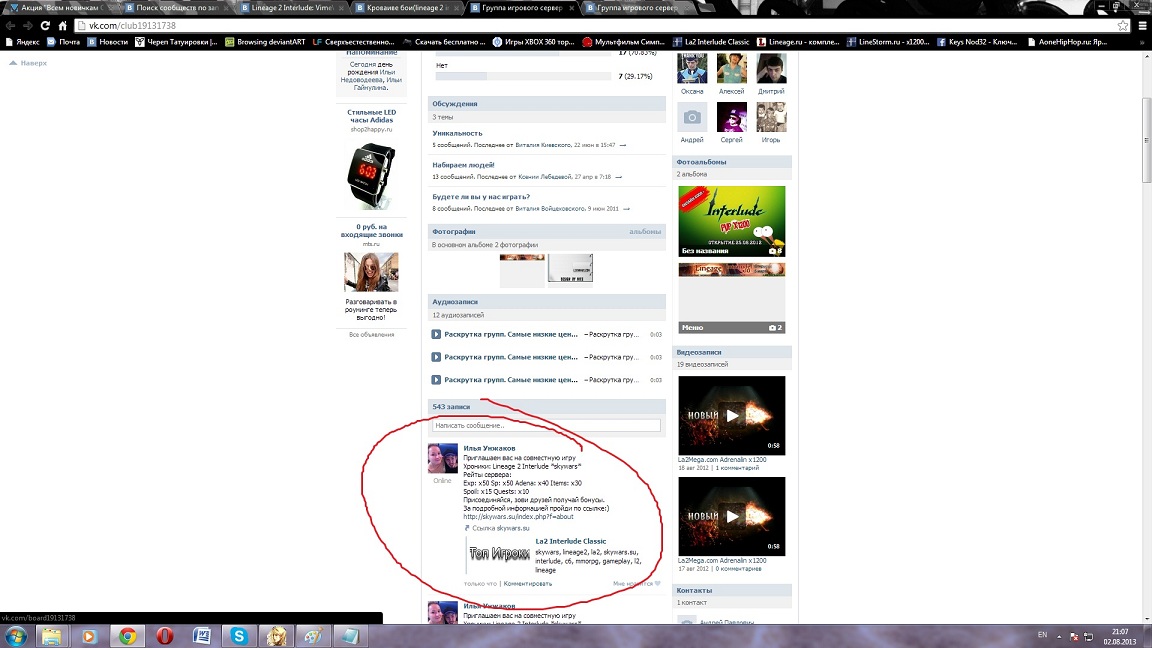Open 'La2 Interlude Classic' attached link title

tap(570, 541)
